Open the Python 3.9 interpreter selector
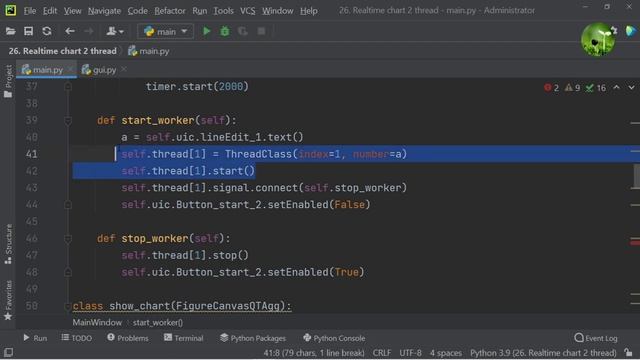Viewport: 640px width, 360px height. [543, 353]
